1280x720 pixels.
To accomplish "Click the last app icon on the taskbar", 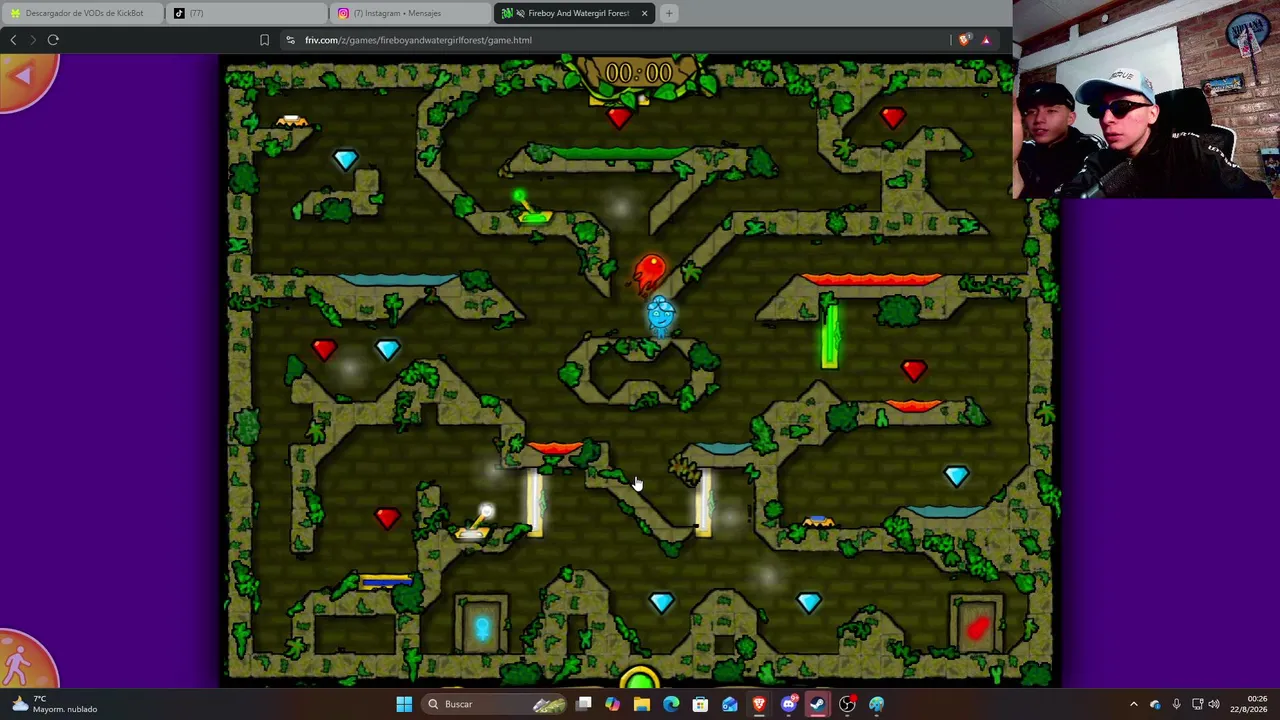I will coord(876,704).
